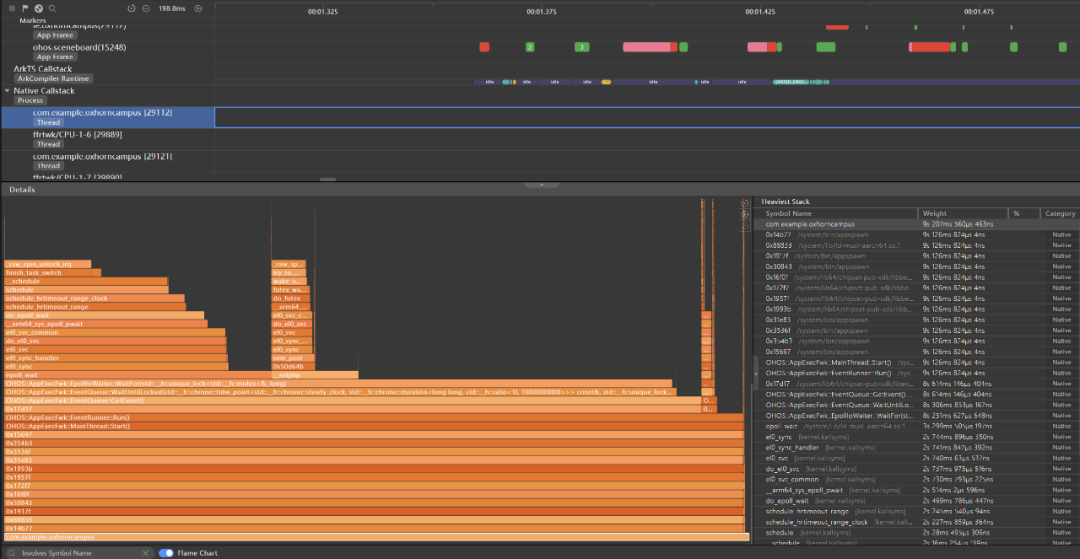Screen dimensions: 1080x559
Task: Select the ffrtwk/CPU-1-6 [29889] thread
Action: [x=107, y=140]
